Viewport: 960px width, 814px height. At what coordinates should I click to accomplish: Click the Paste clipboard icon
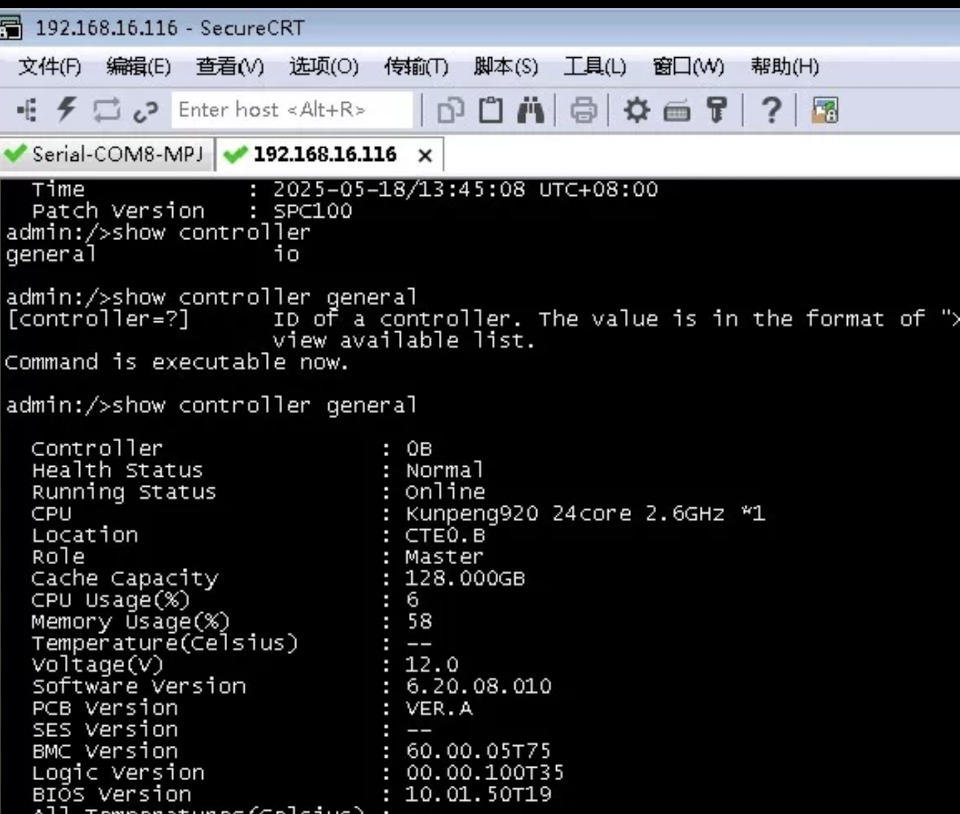point(490,110)
